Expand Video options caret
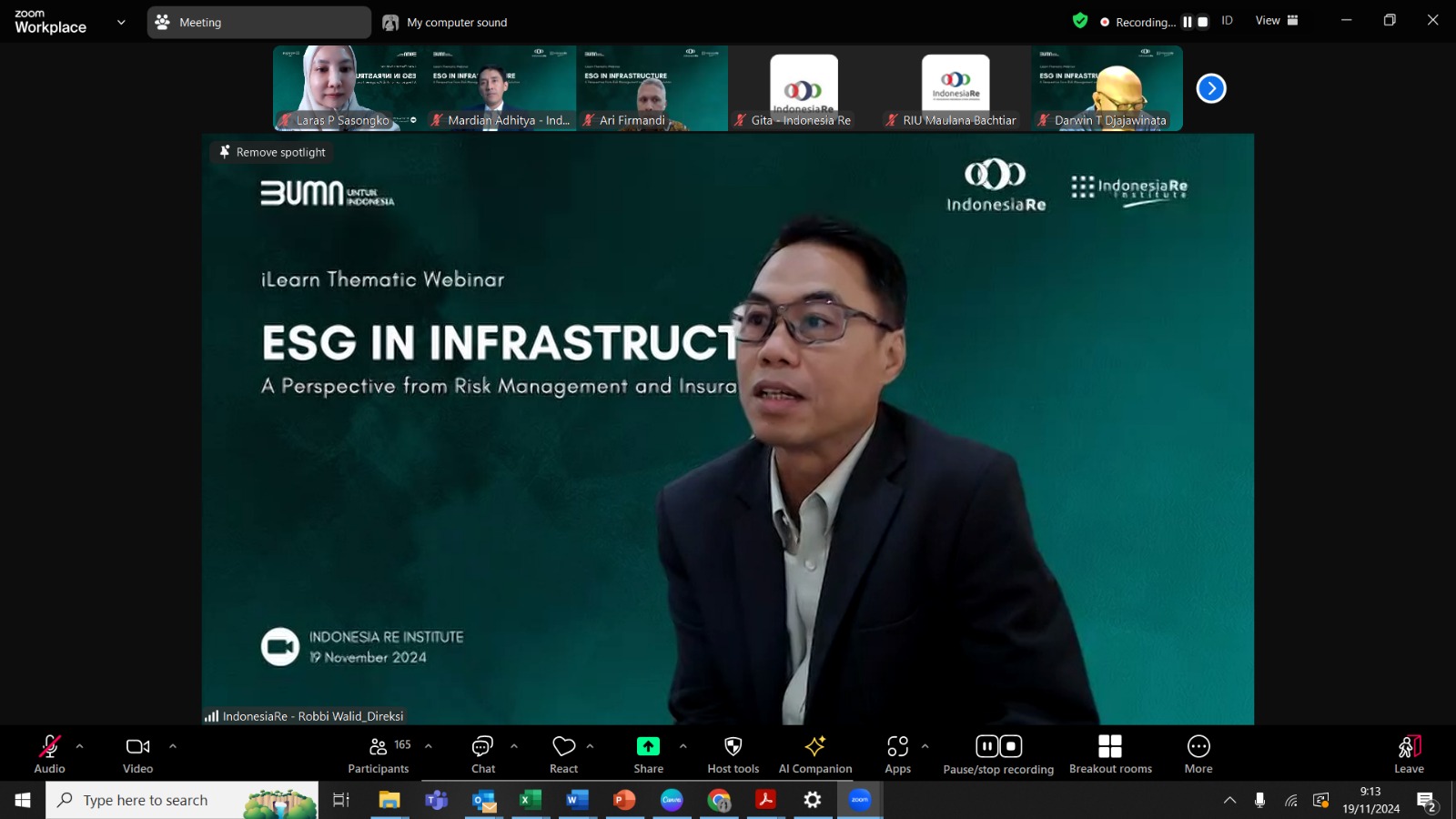Screen dimensions: 1456x819 173,746
